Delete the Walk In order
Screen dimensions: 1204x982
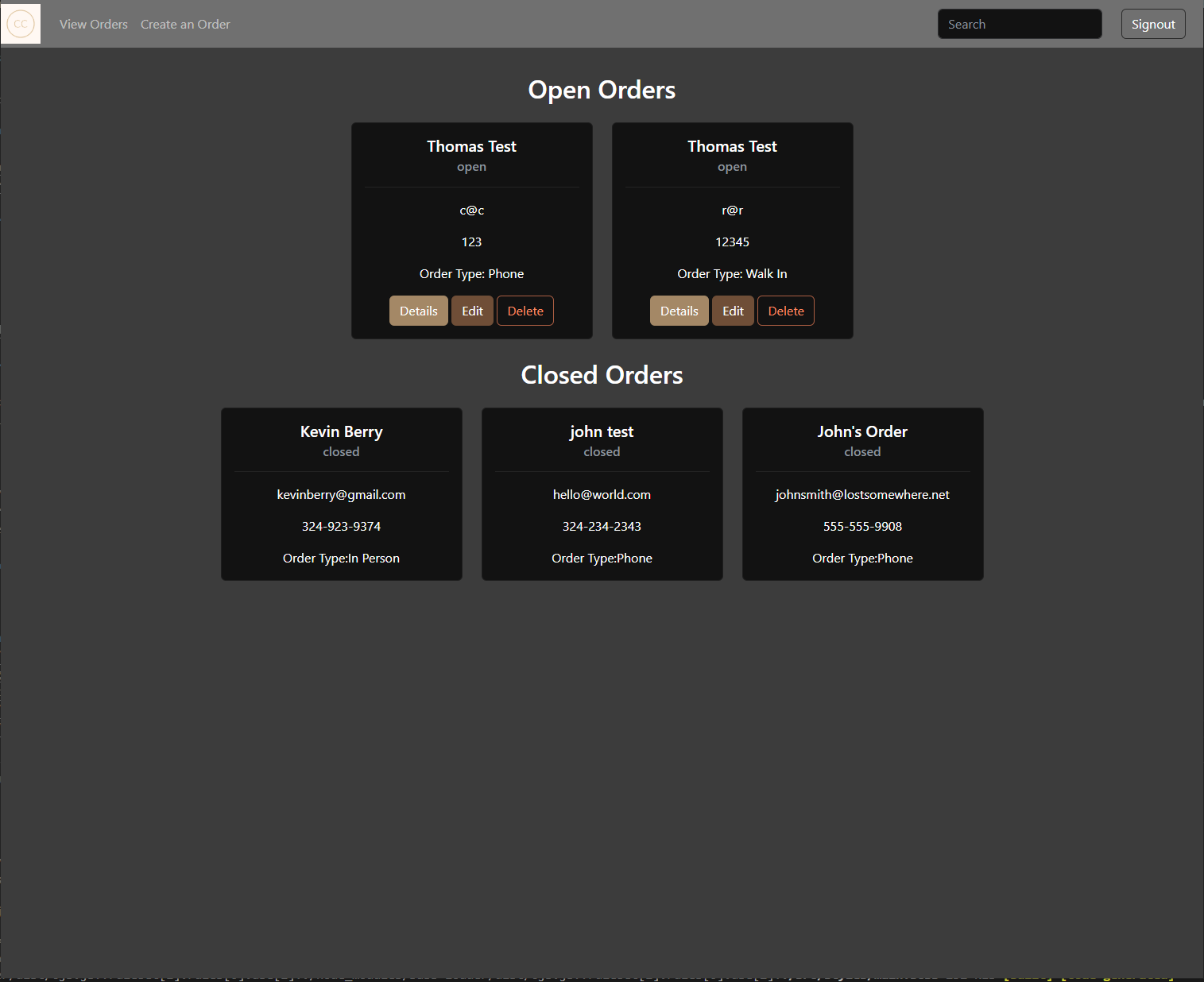[785, 311]
